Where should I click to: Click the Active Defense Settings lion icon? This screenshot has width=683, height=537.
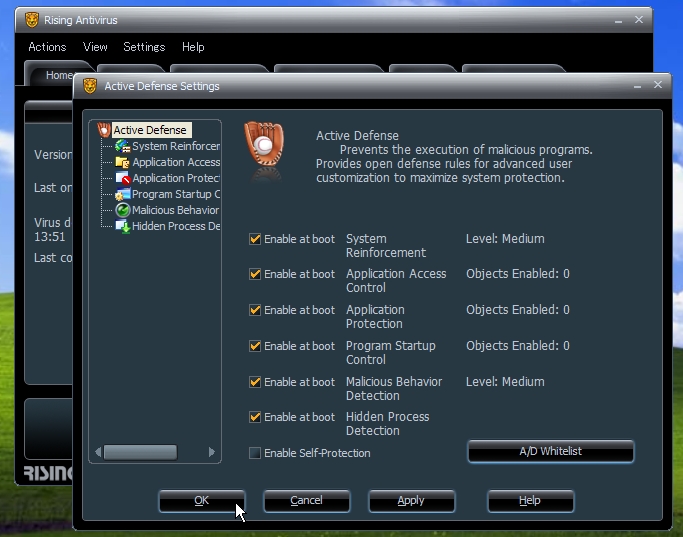tap(90, 86)
